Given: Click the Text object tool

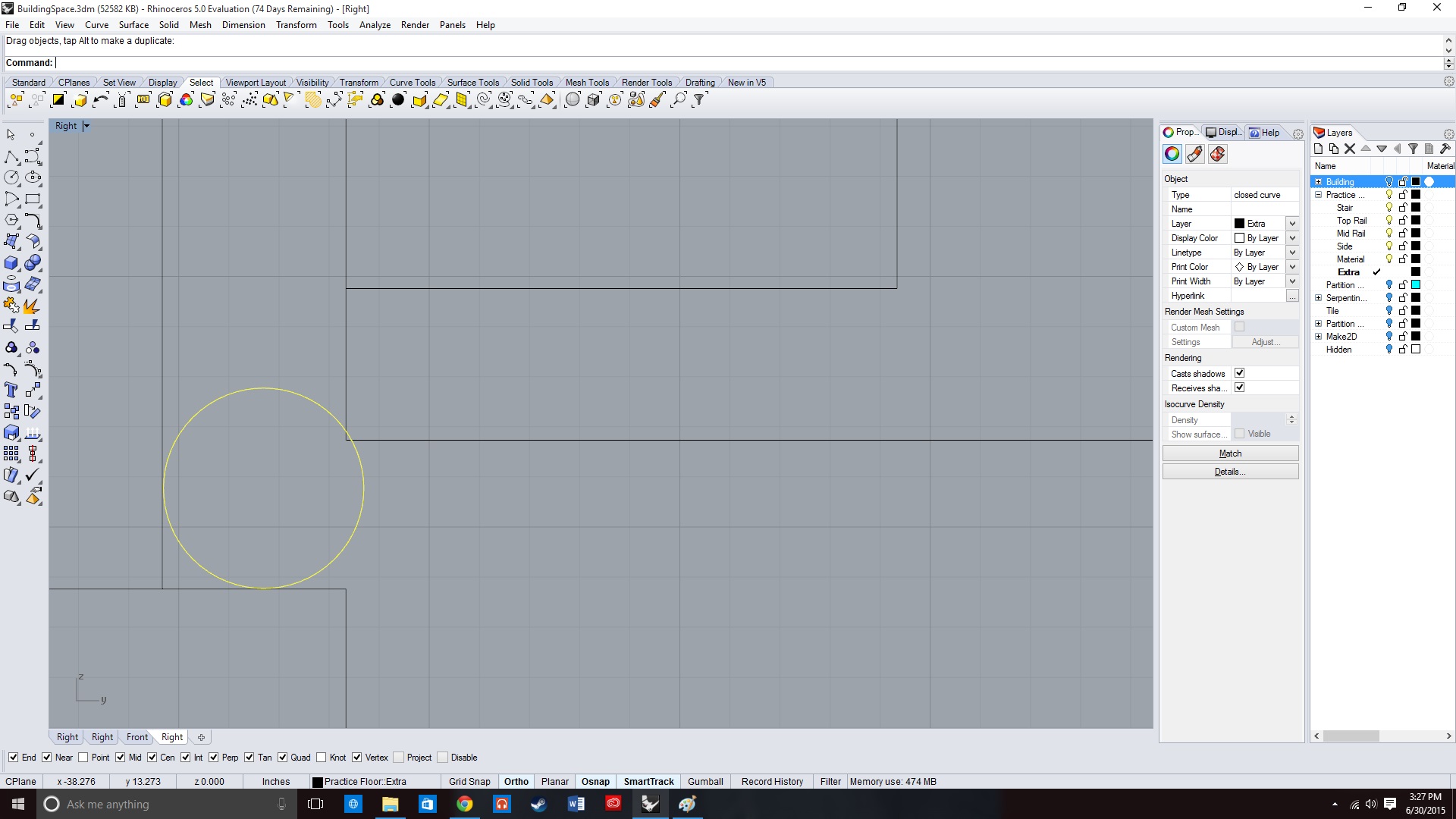Looking at the screenshot, I should [x=11, y=390].
